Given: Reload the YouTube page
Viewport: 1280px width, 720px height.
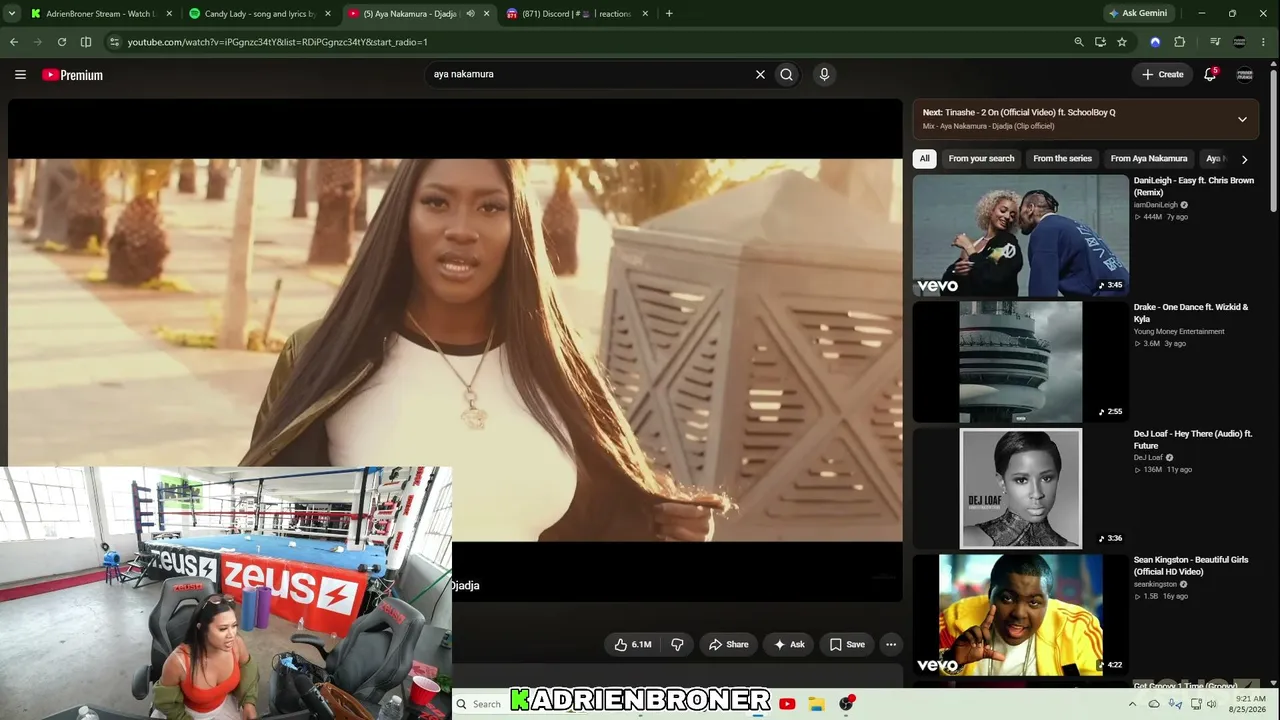Looking at the screenshot, I should 62,42.
